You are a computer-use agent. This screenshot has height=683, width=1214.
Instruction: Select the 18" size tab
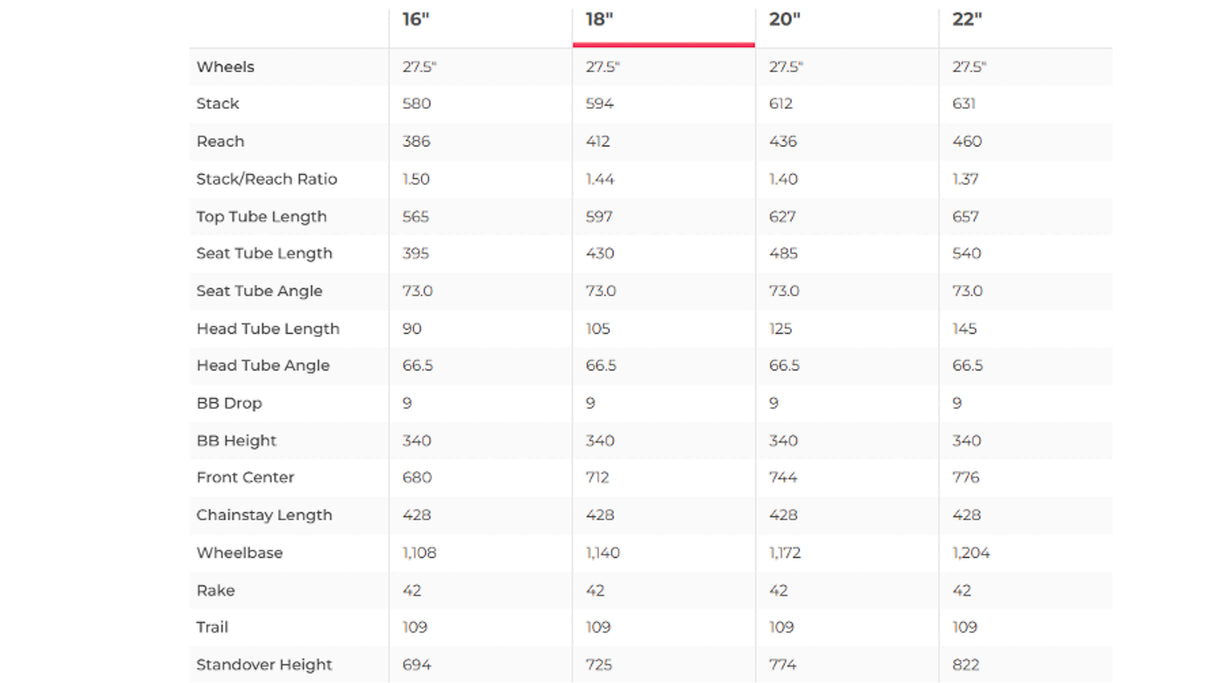[x=599, y=21]
